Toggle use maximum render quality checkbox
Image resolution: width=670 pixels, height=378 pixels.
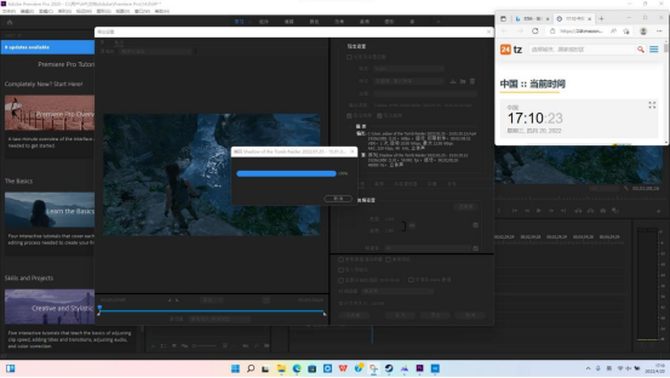point(341,260)
